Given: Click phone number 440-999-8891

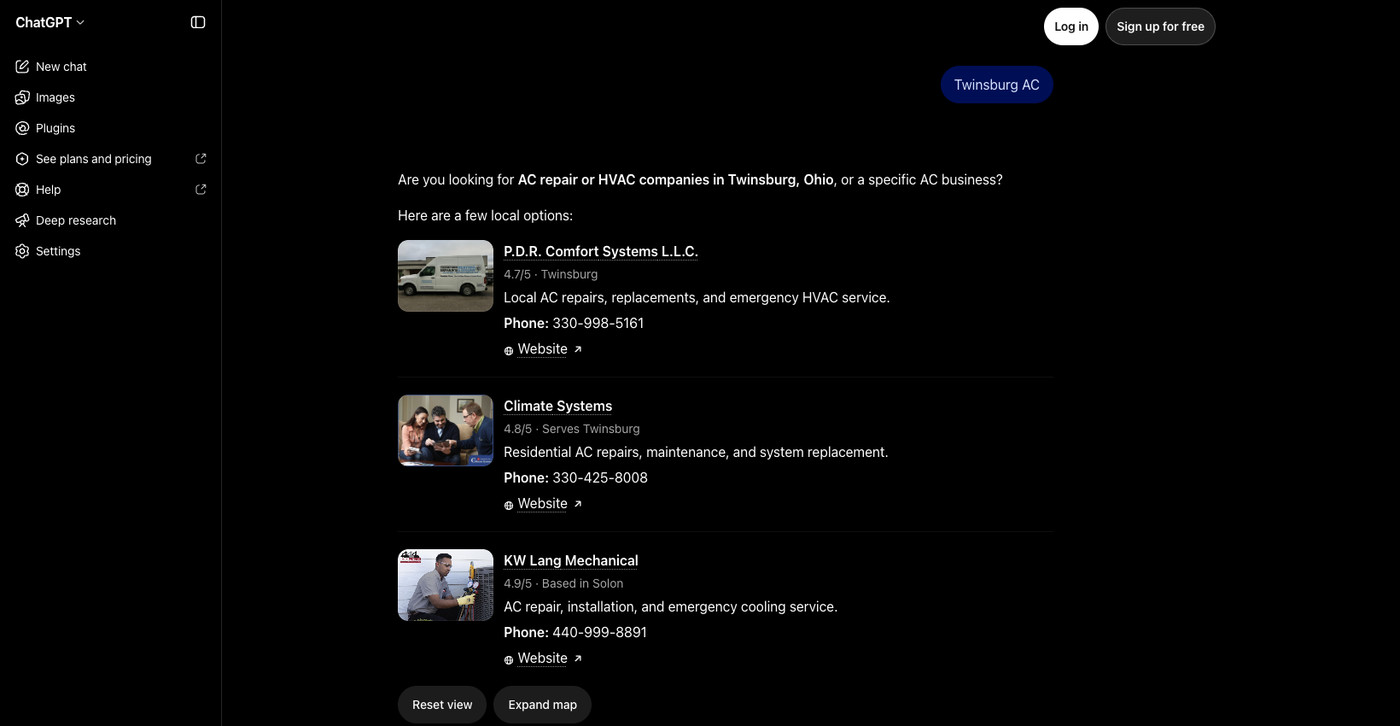Looking at the screenshot, I should pyautogui.click(x=600, y=633).
